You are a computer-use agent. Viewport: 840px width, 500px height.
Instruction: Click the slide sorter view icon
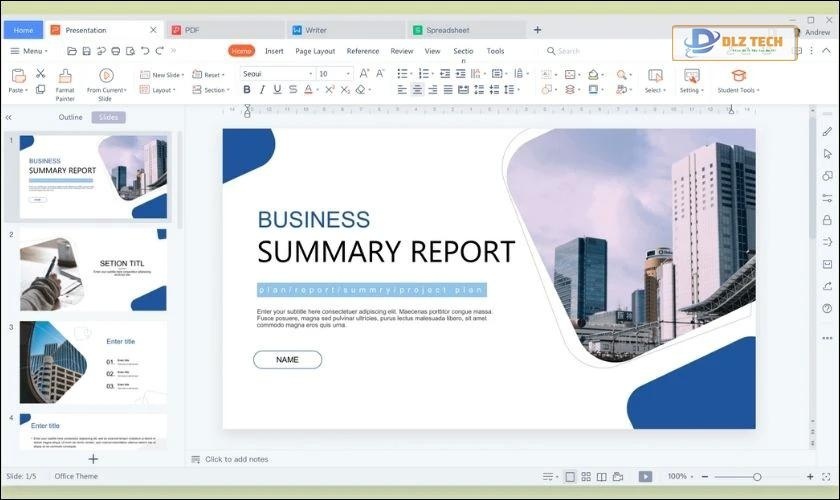586,477
